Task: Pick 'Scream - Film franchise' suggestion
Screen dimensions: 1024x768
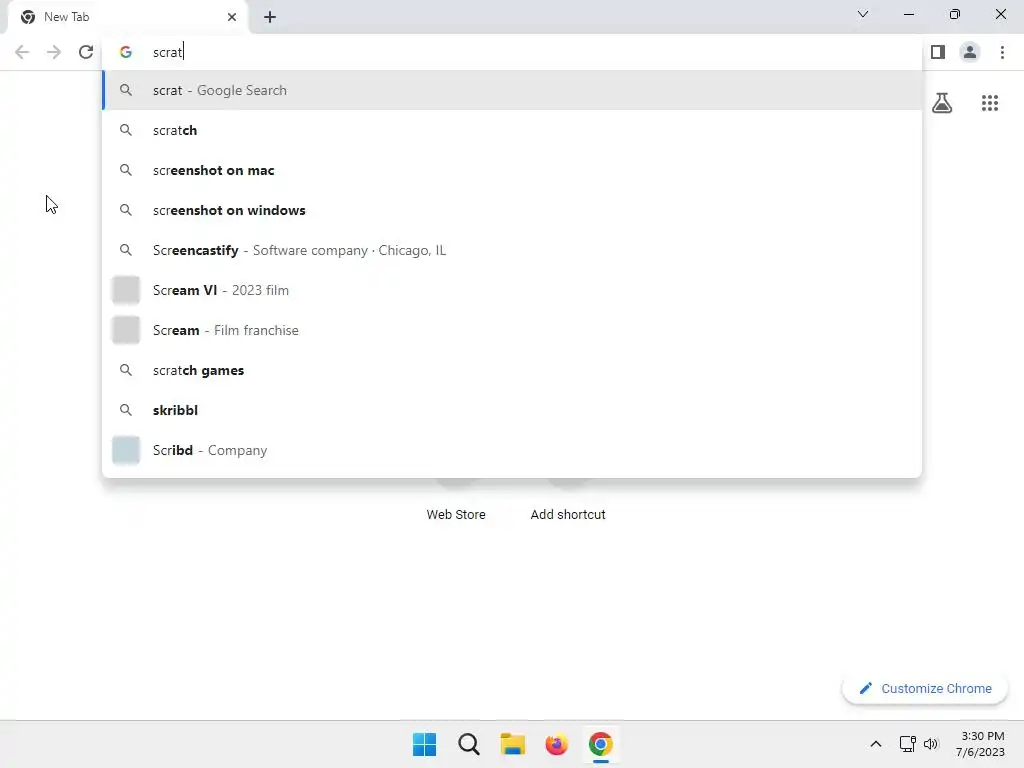Action: pyautogui.click(x=512, y=330)
